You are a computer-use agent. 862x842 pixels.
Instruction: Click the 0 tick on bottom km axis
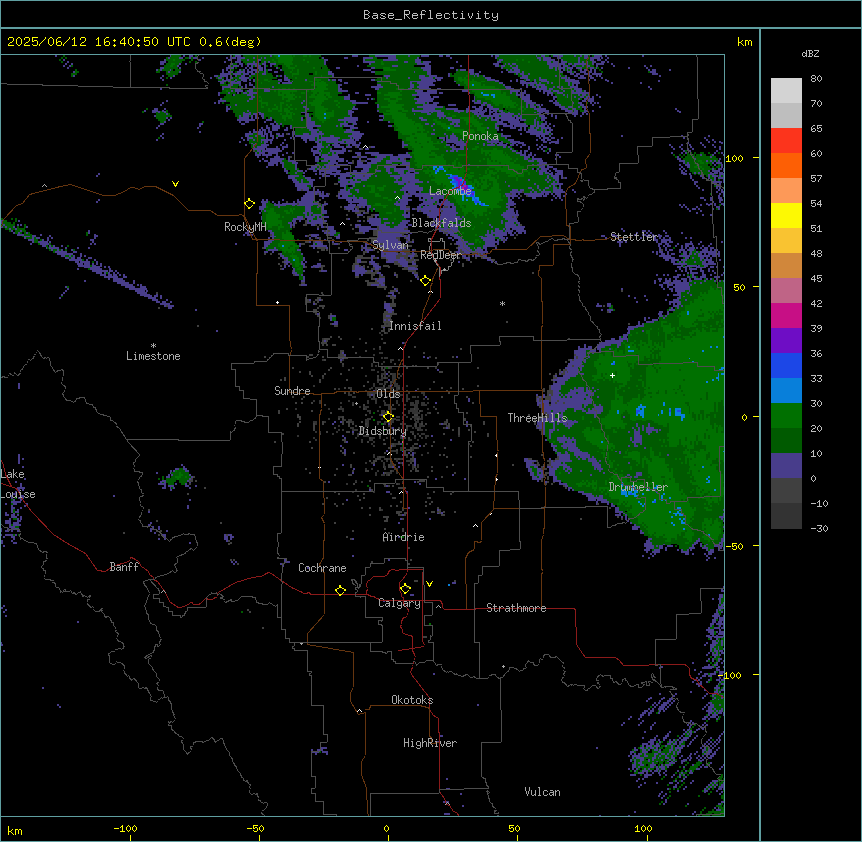tap(386, 828)
